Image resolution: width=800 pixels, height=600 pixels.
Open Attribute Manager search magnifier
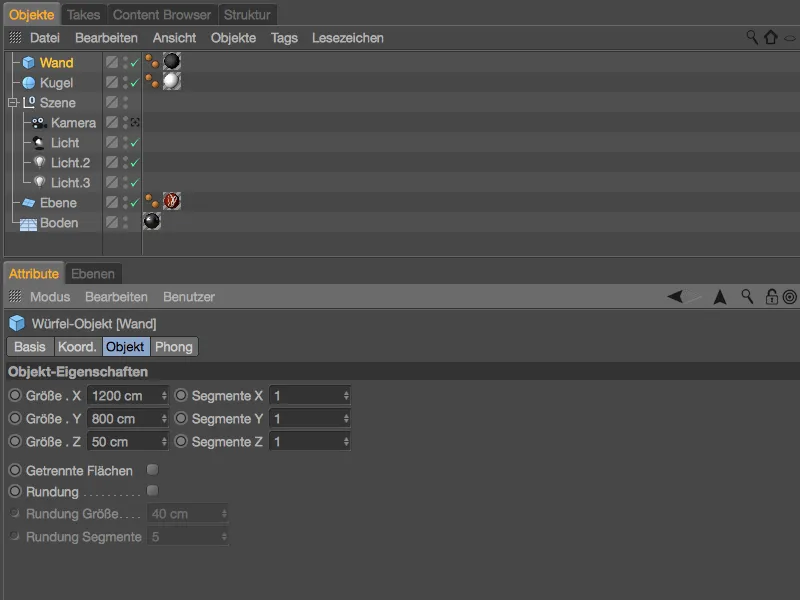tap(747, 296)
